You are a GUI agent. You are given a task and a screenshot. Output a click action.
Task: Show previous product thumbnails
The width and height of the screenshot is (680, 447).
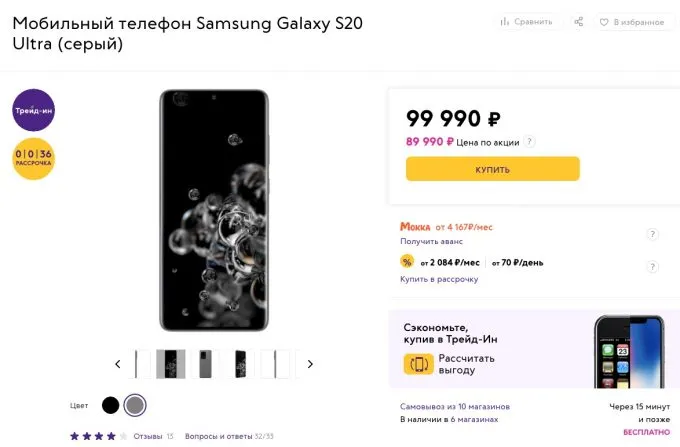(118, 364)
